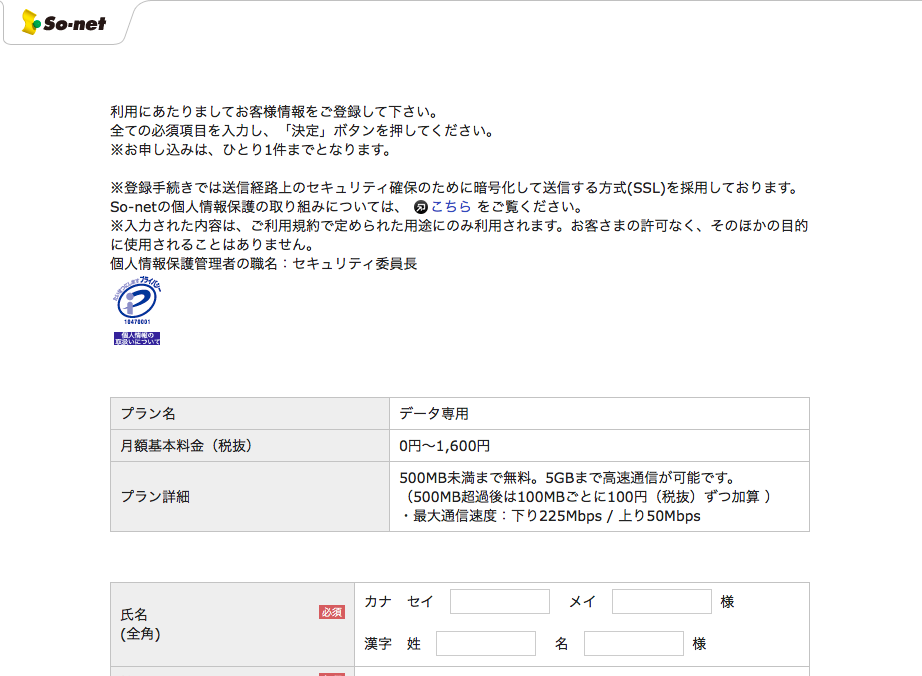Select the 0円〜1,600円 fee cell
Screen dimensions: 922x676
pos(599,446)
